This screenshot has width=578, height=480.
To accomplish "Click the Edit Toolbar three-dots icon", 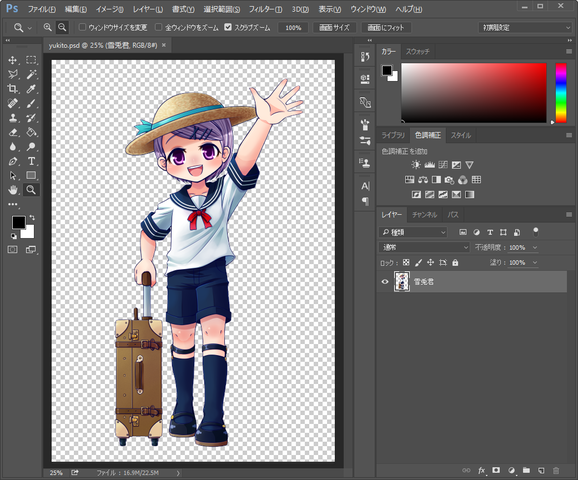I will coord(13,204).
